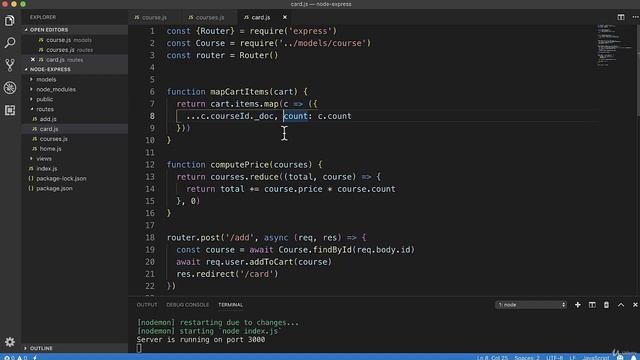Open editor More Actions menu
The image size is (640, 360).
(x=635, y=17)
